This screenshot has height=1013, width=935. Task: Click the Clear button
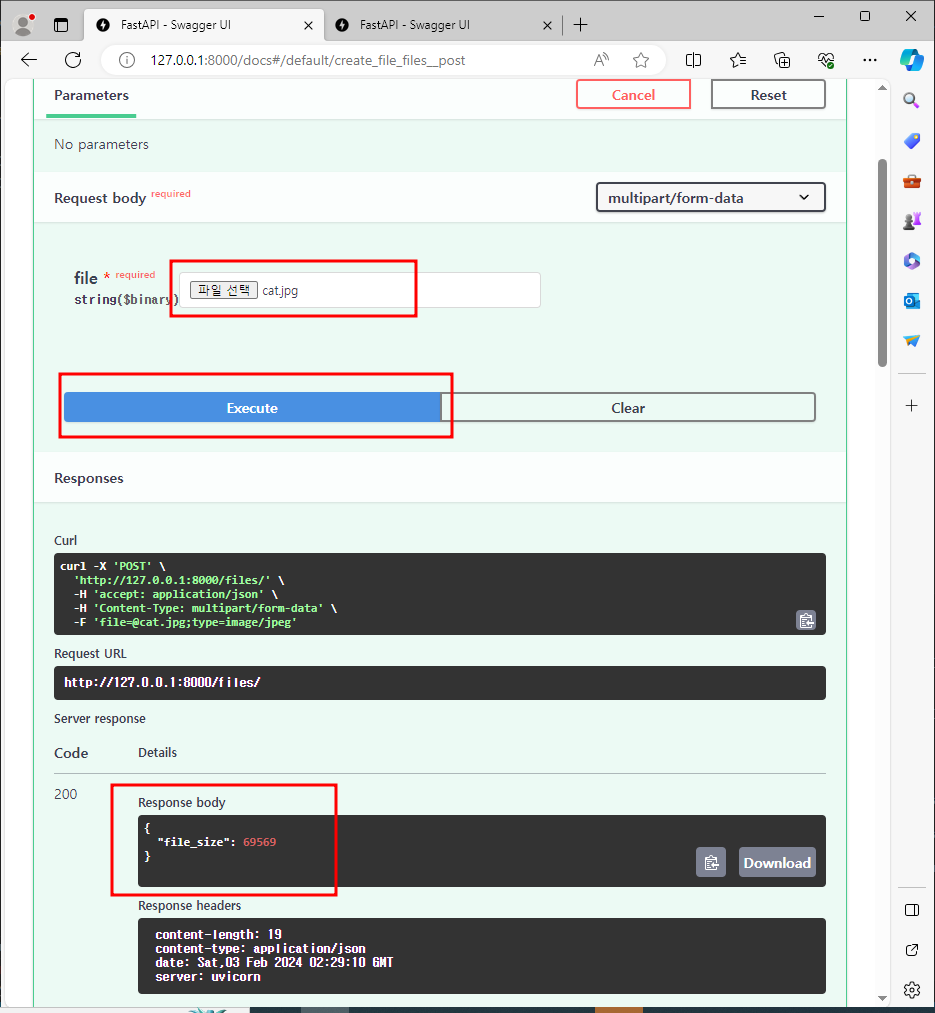point(627,408)
